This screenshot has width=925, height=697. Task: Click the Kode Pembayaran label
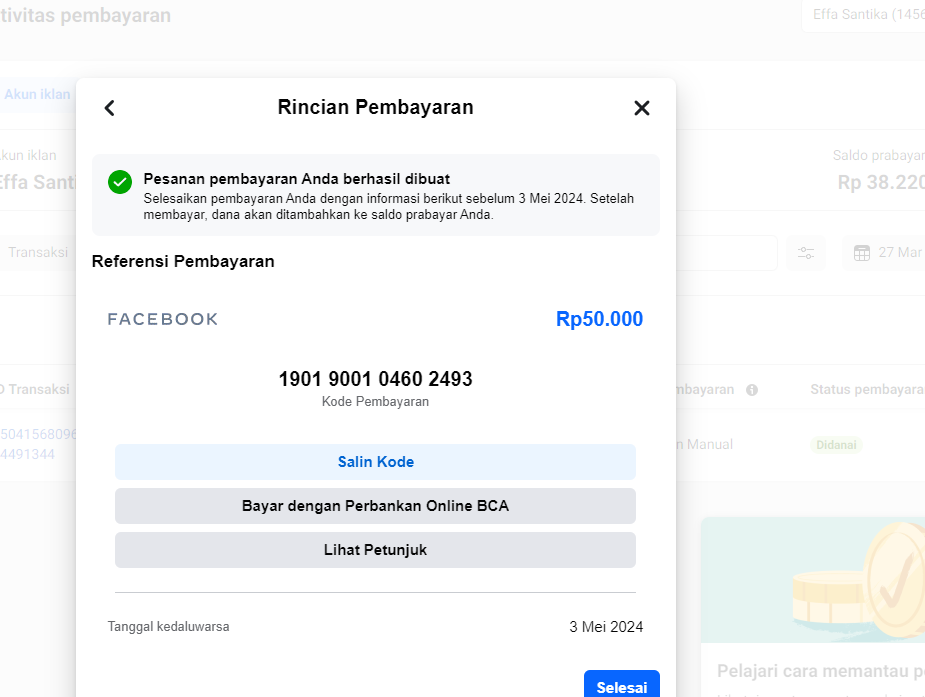coord(375,402)
